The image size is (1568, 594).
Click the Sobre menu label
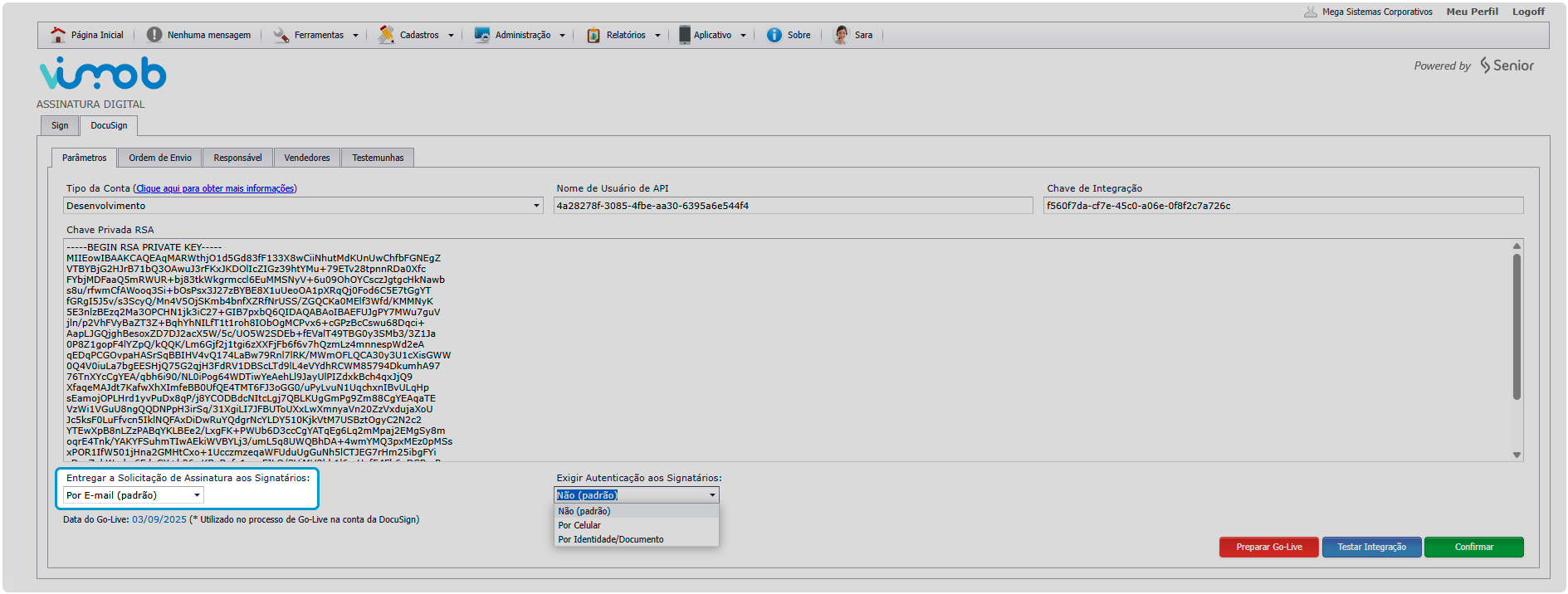click(x=799, y=35)
